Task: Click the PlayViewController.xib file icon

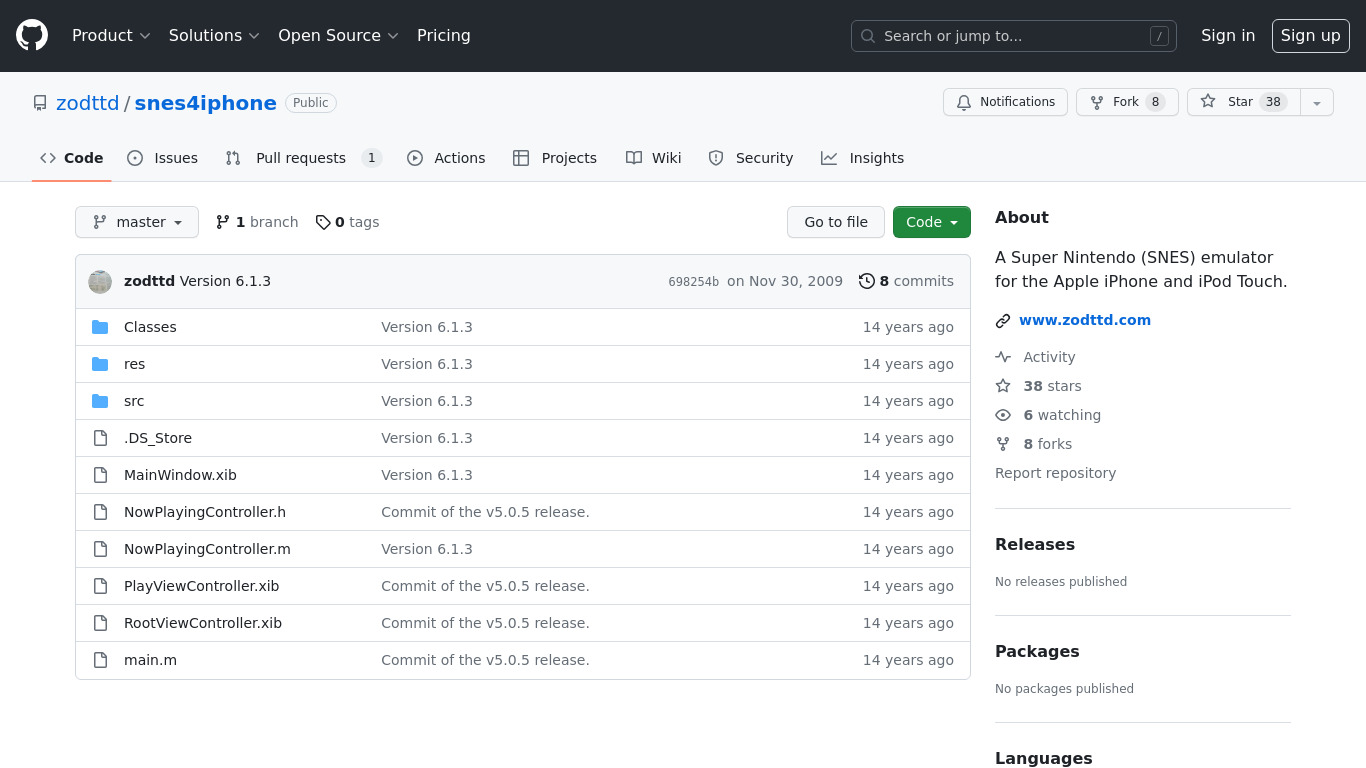Action: pyautogui.click(x=100, y=586)
